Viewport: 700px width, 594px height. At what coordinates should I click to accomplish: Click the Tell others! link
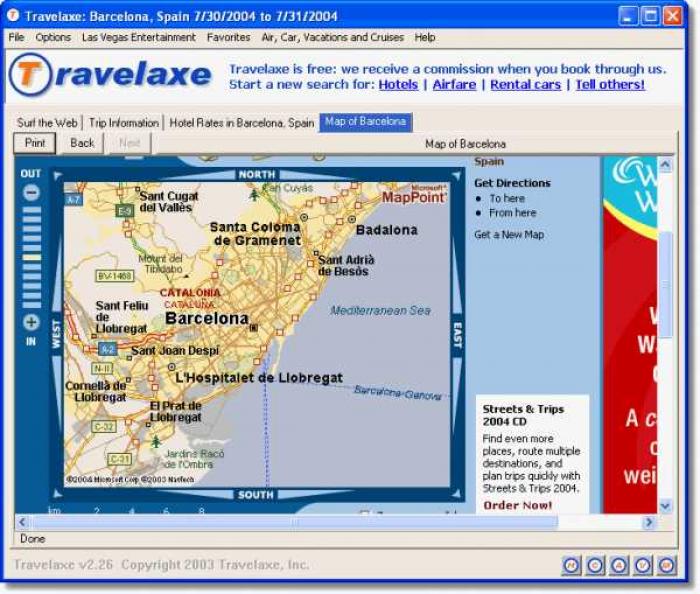click(610, 84)
